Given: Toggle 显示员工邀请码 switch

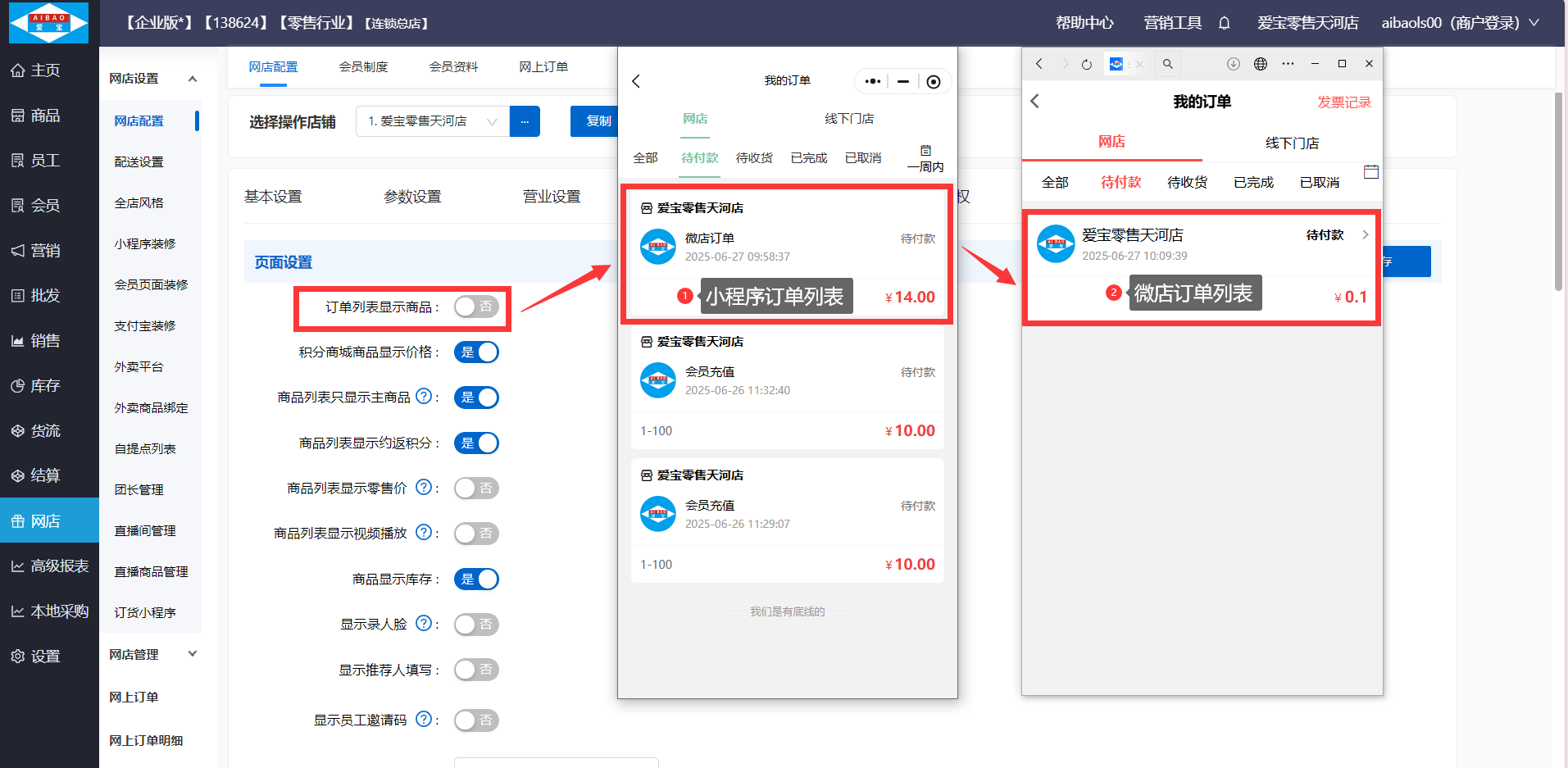Looking at the screenshot, I should [x=476, y=720].
